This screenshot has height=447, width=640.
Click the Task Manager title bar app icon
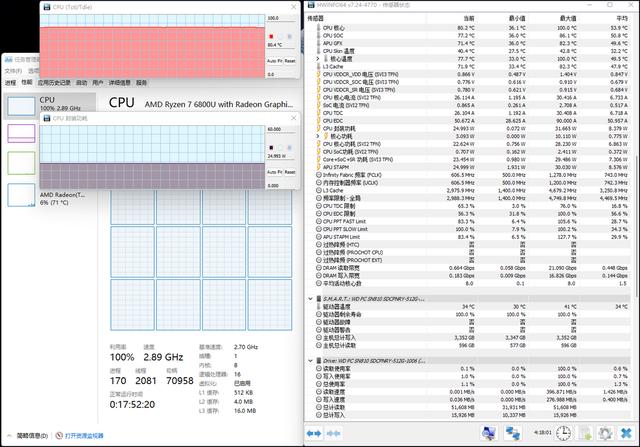[9, 60]
